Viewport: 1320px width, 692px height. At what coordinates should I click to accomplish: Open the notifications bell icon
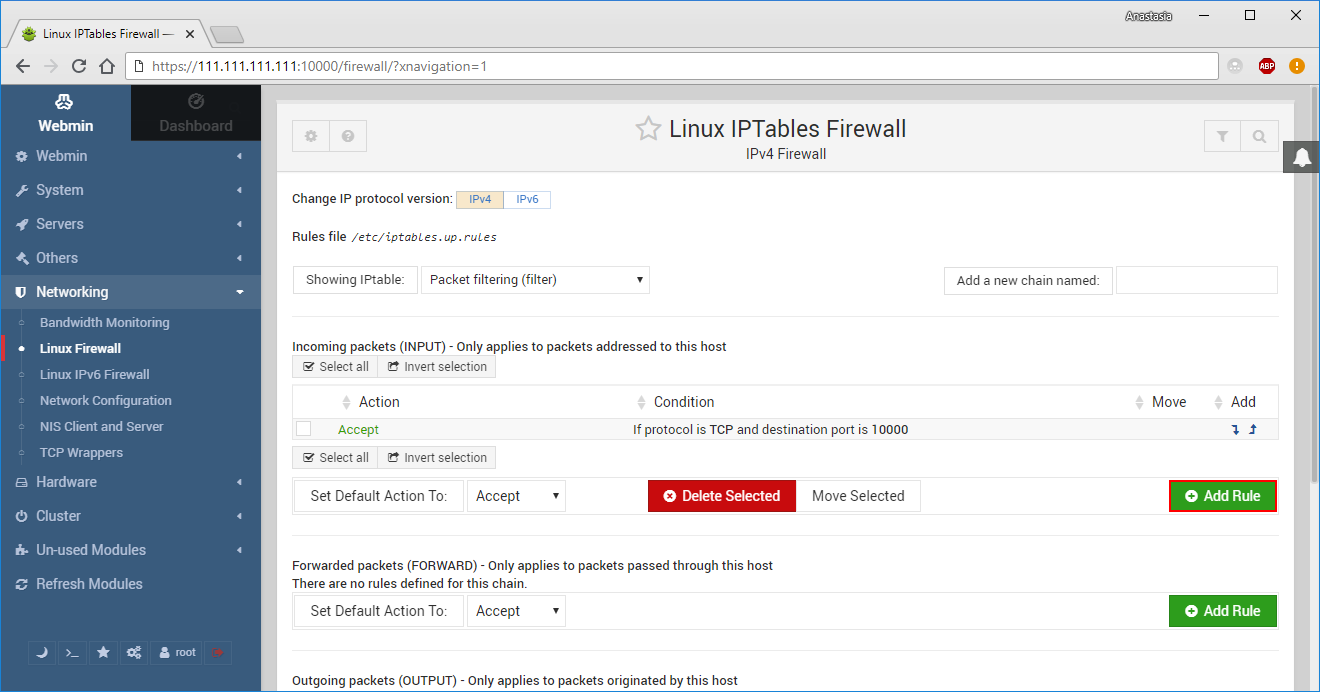pyautogui.click(x=1301, y=157)
